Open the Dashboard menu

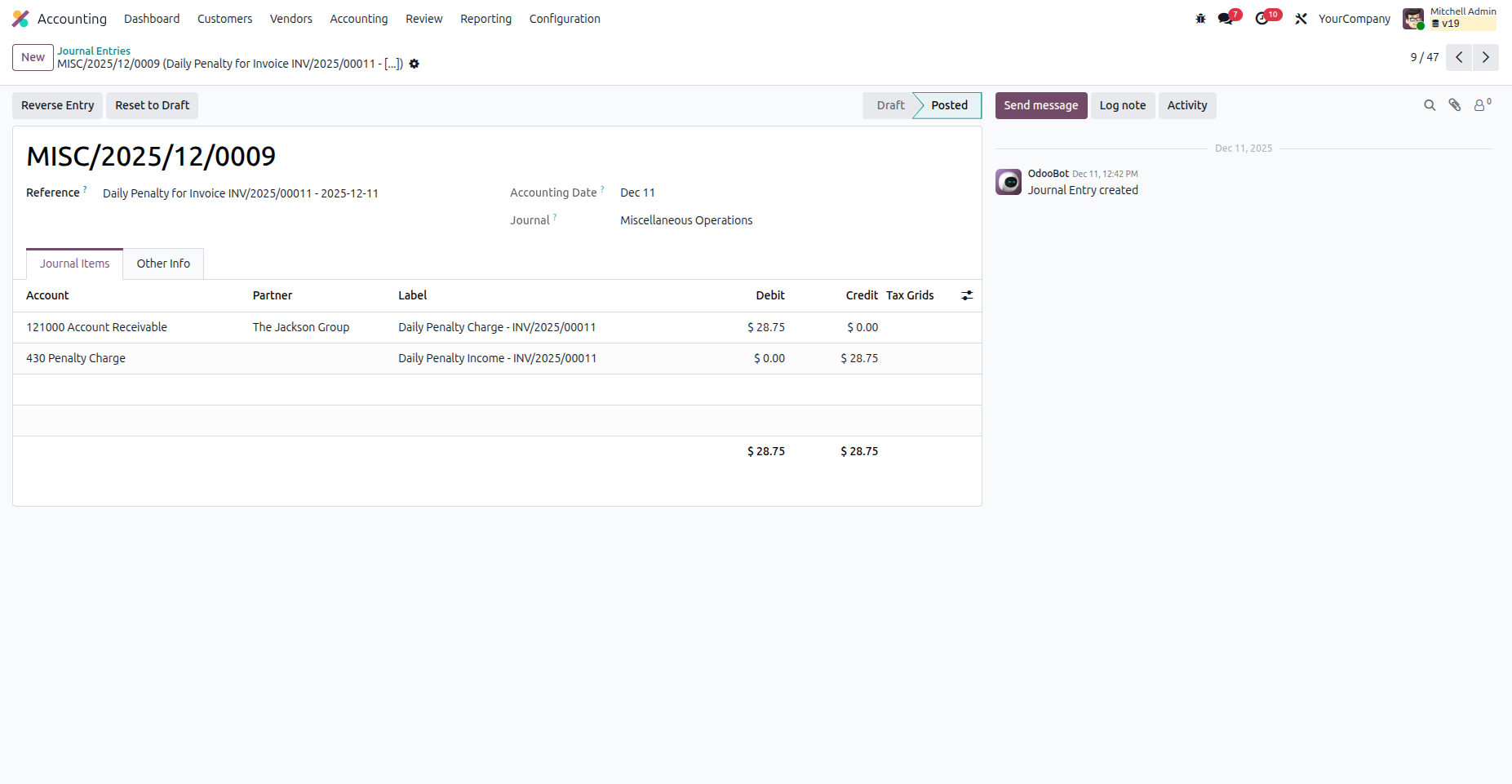pos(152,19)
